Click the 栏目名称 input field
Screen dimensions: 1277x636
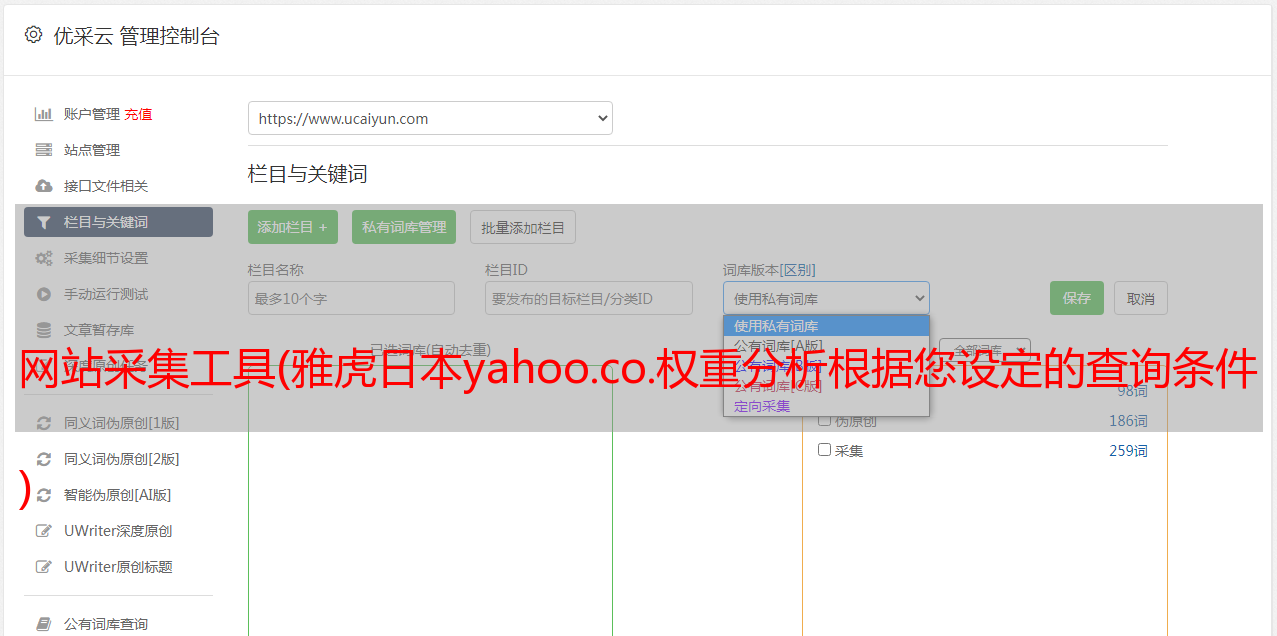point(351,298)
